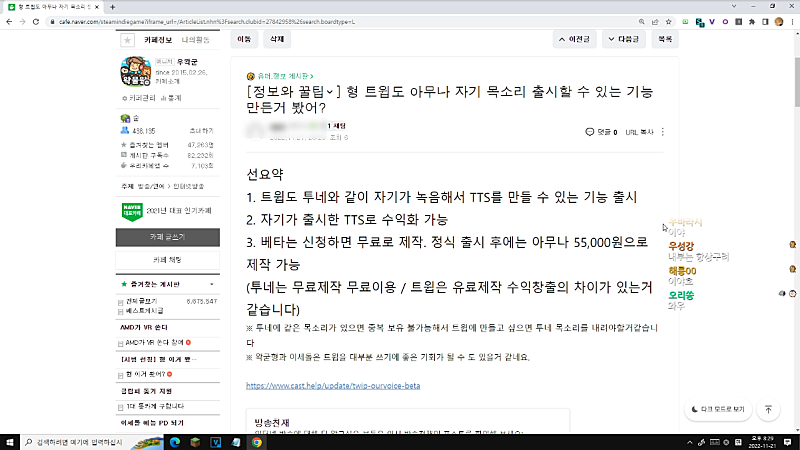This screenshot has width=800, height=450.
Task: Bookmark this page with star icon
Action: (x=668, y=22)
